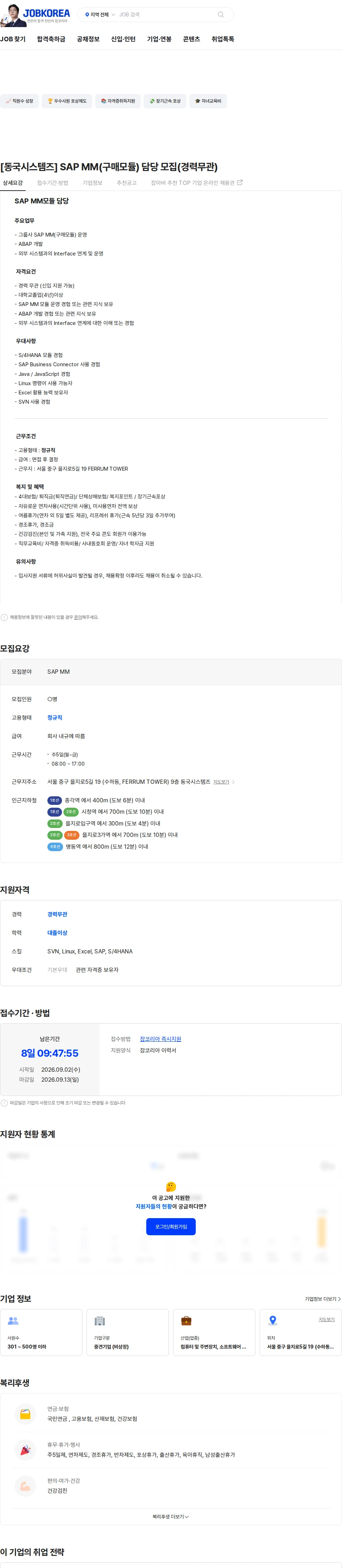The width and height of the screenshot is (342, 1568).
Task: Click the briefcase icon on 산업(업종) card
Action: [x=186, y=1321]
